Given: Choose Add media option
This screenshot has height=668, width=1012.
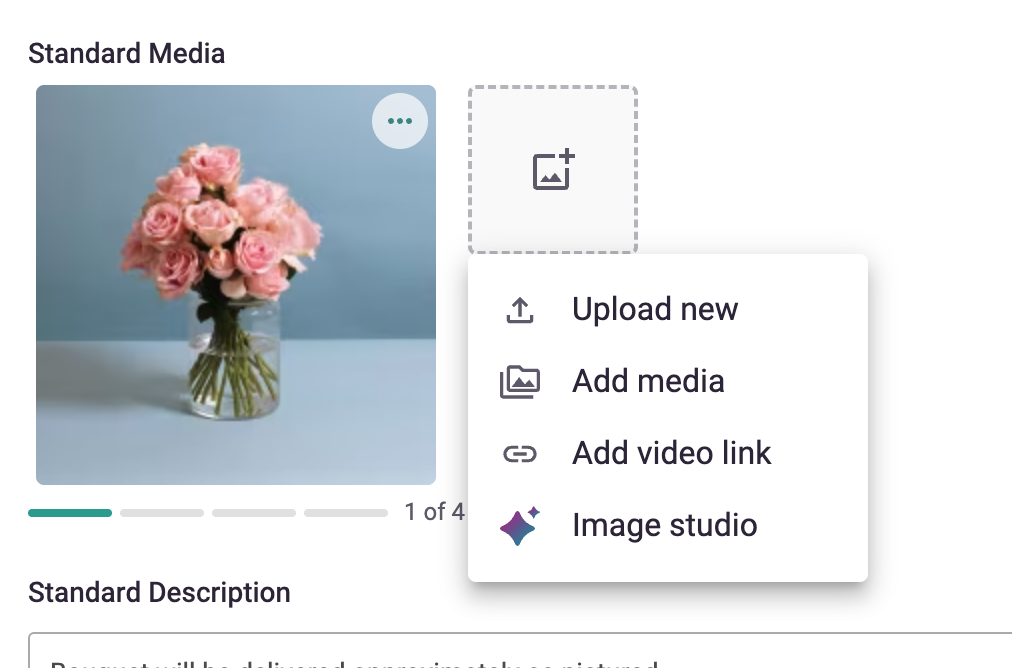Looking at the screenshot, I should (667, 382).
